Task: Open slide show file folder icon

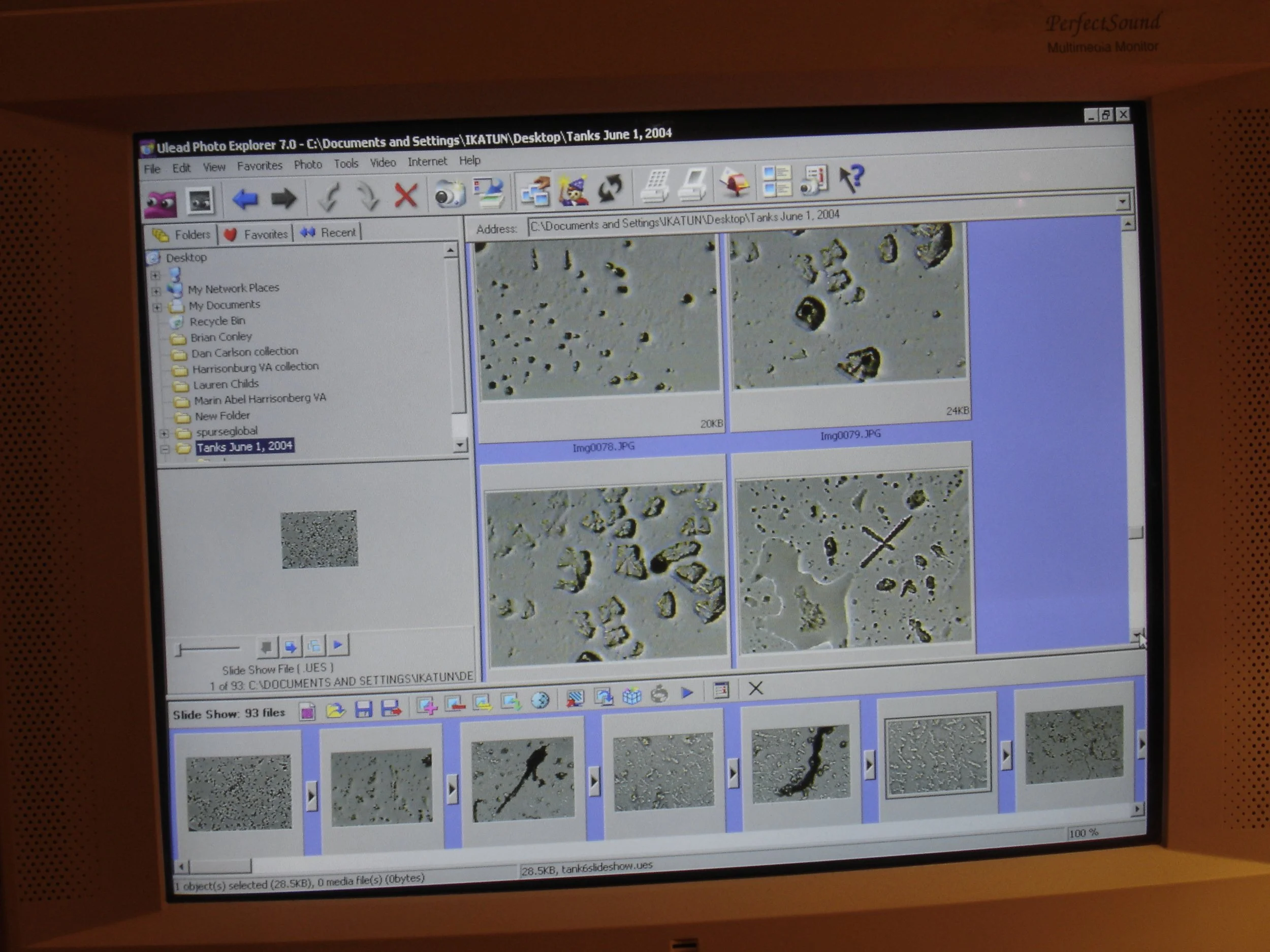Action: [335, 711]
